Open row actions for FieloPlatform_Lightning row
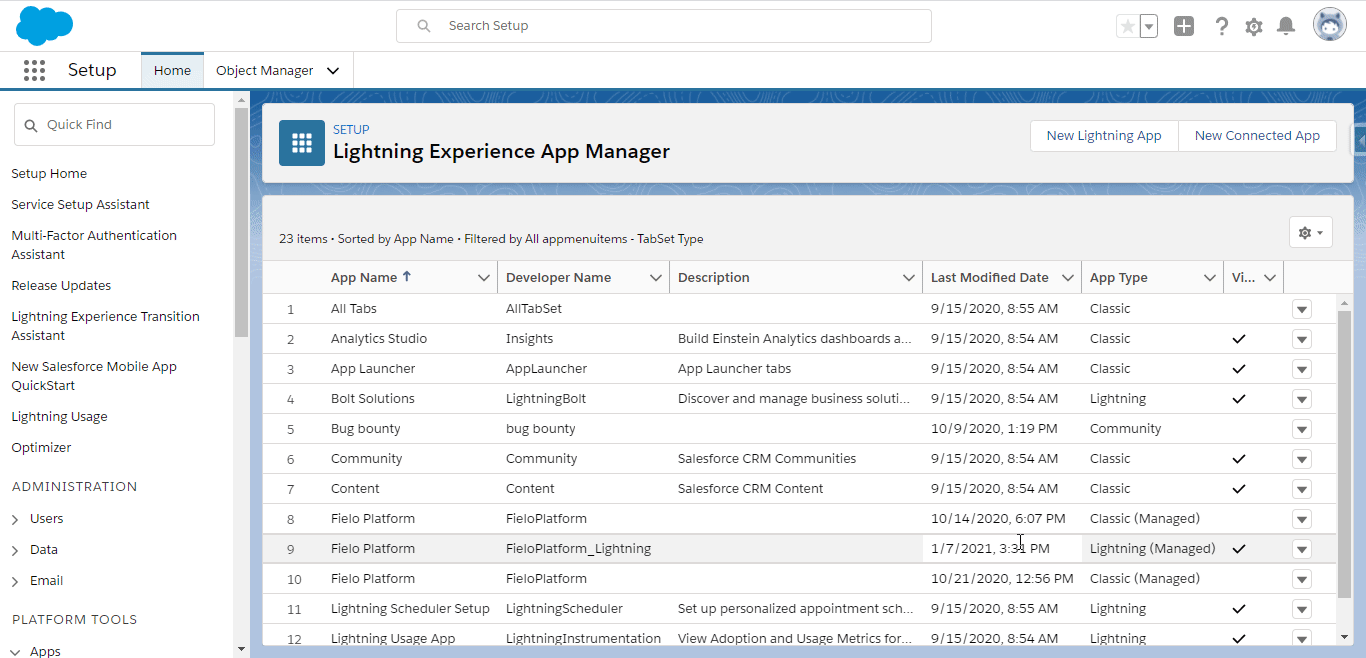Screen dimensions: 1366x658 [1301, 549]
